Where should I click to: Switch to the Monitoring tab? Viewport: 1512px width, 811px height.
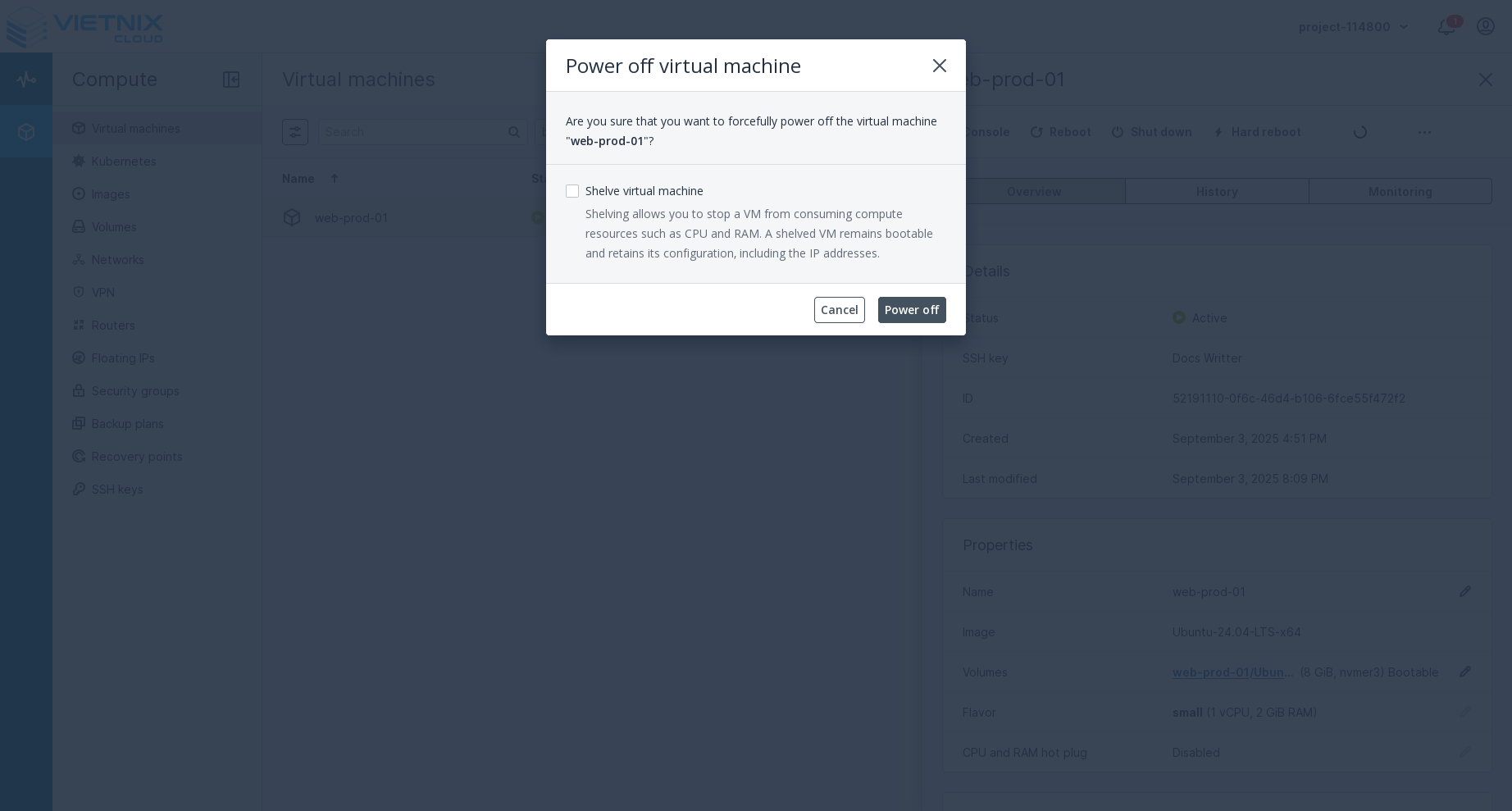coord(1400,192)
